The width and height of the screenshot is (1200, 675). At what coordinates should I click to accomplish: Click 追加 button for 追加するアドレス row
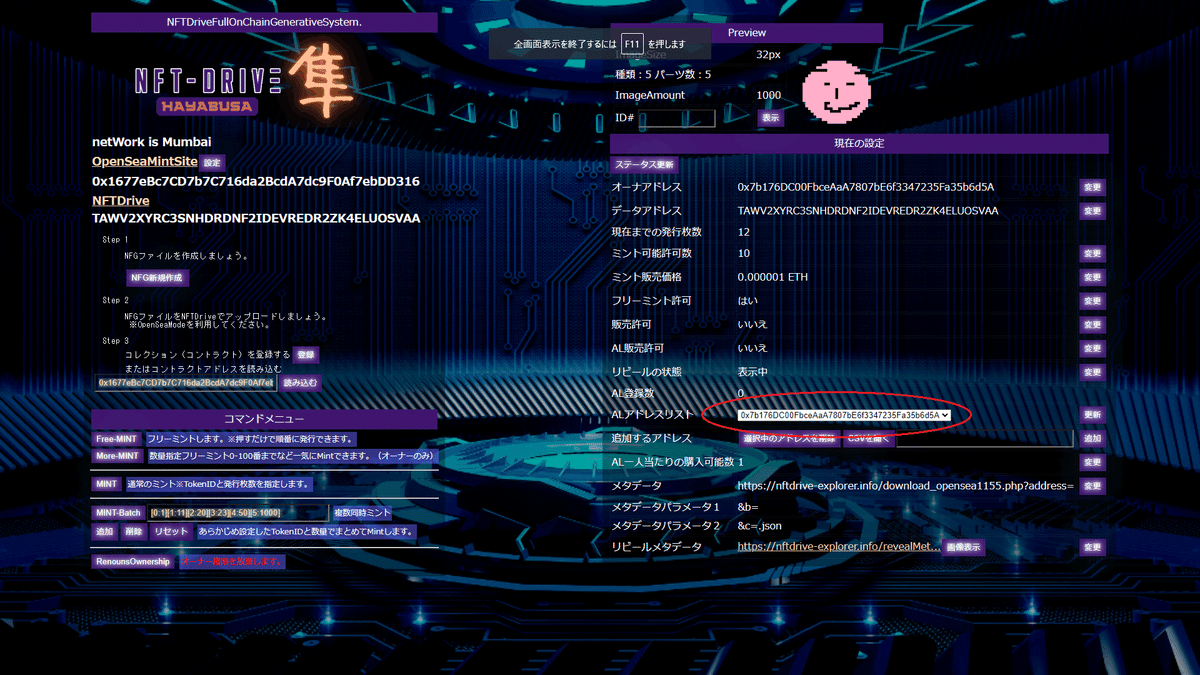1092,438
